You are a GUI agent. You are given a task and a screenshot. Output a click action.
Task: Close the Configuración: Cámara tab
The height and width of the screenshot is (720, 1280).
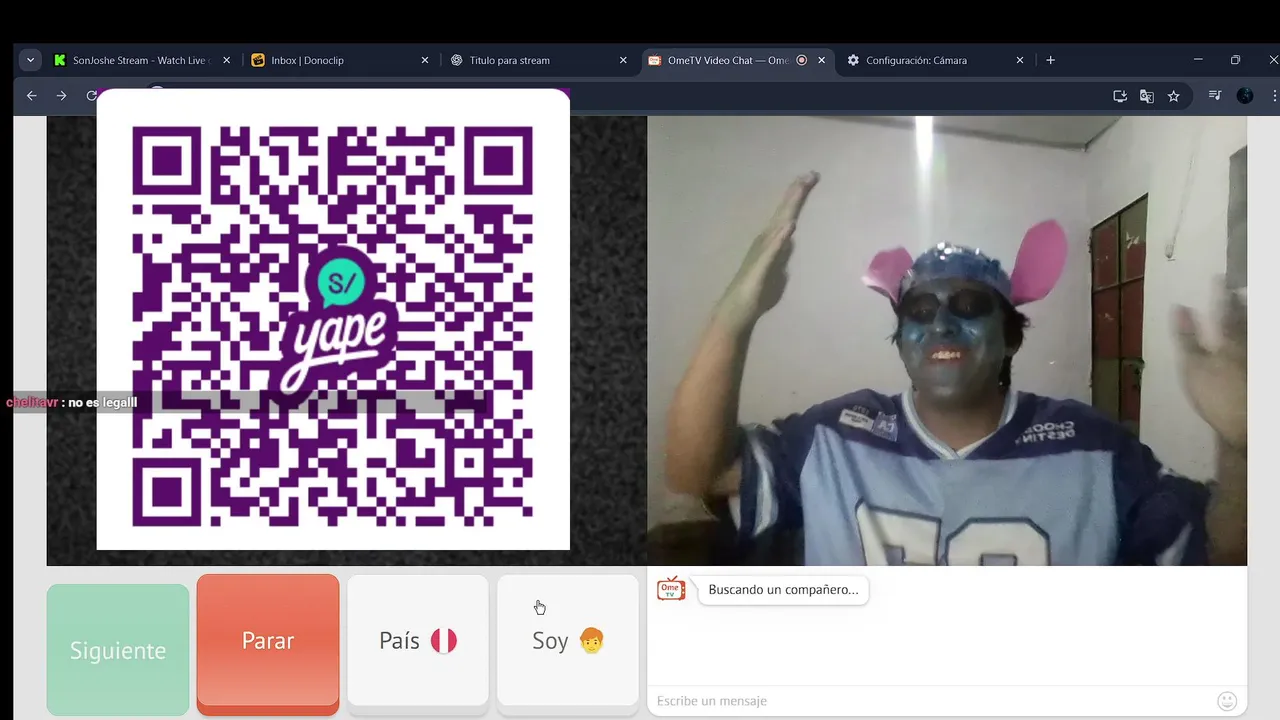[x=1020, y=60]
